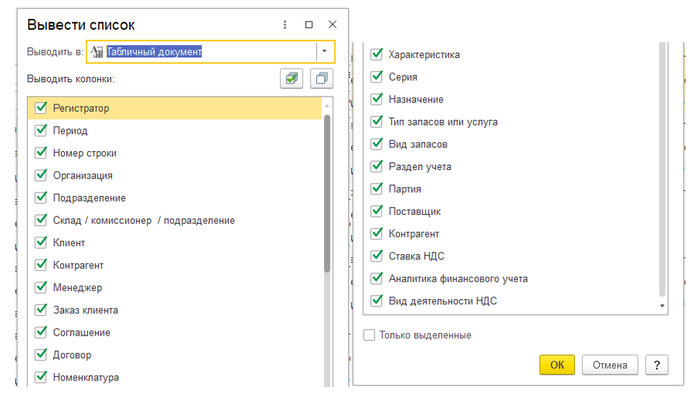Toggle the Организация checkbox

pyautogui.click(x=41, y=175)
